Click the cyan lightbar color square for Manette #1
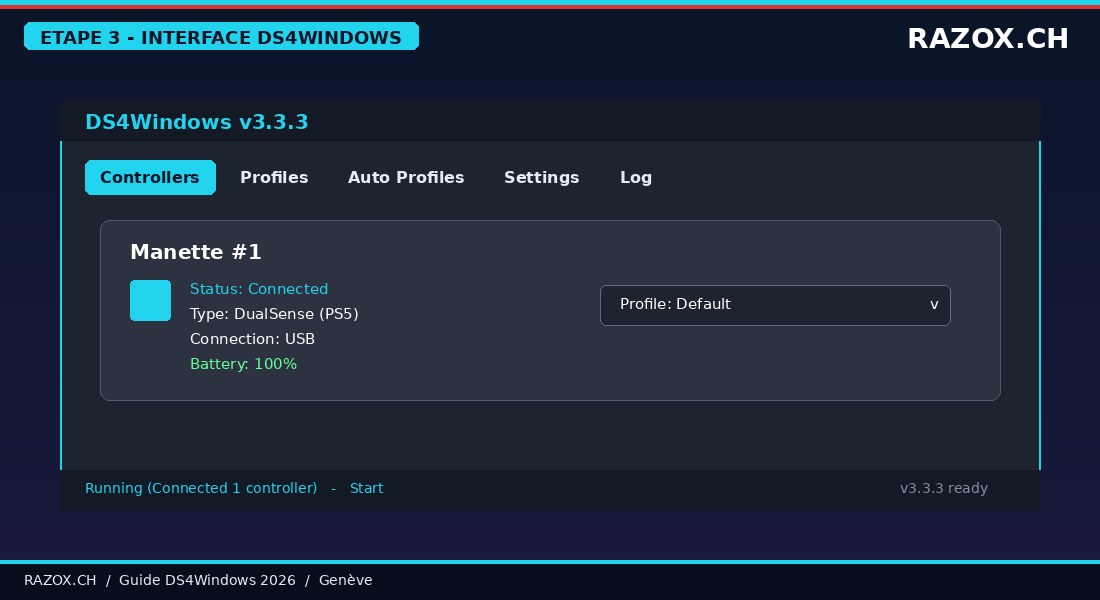1100x600 pixels. [x=150, y=300]
